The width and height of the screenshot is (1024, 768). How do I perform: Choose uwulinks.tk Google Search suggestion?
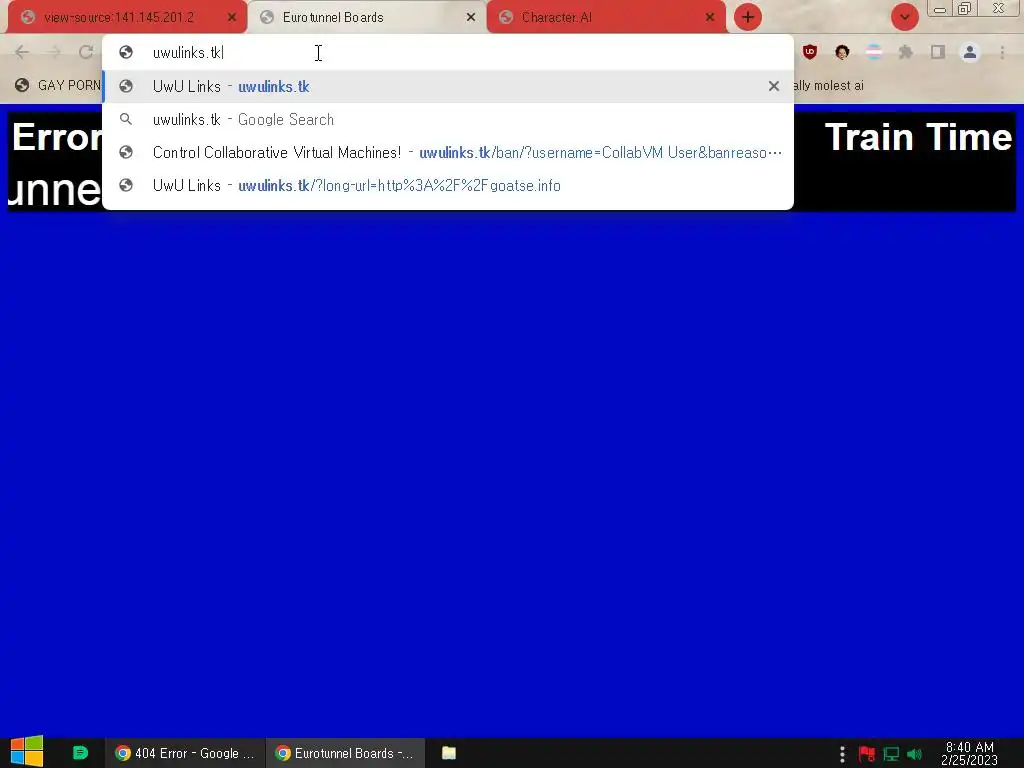[448, 120]
